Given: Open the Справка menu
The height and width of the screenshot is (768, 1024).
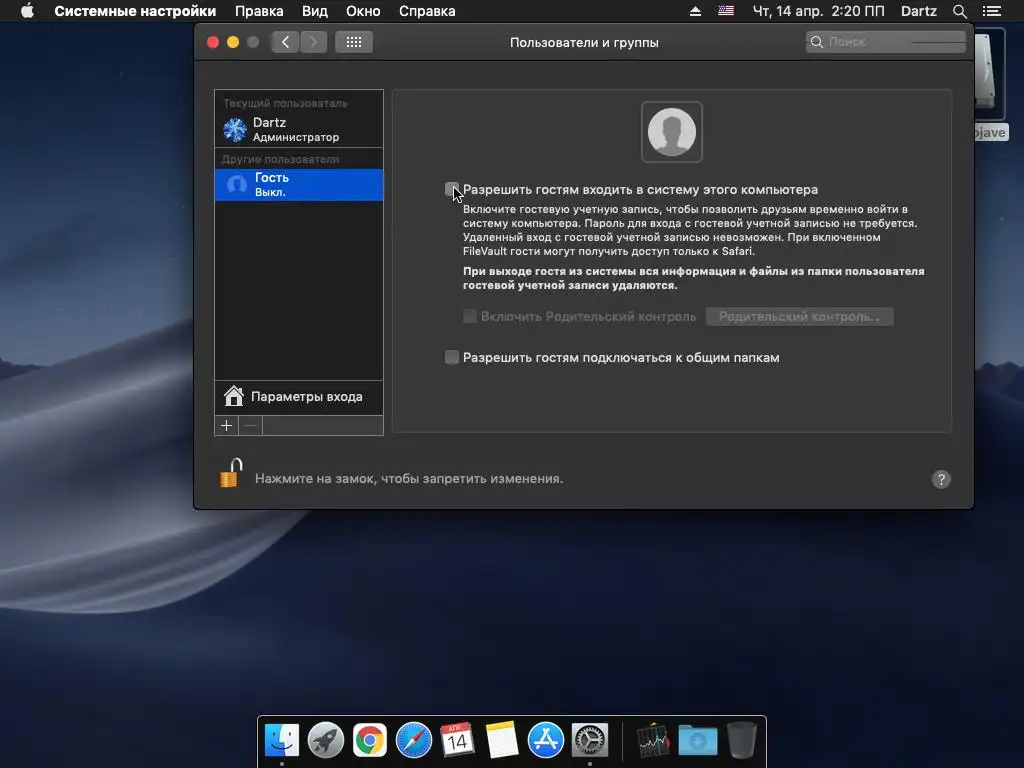Looking at the screenshot, I should click(x=427, y=11).
